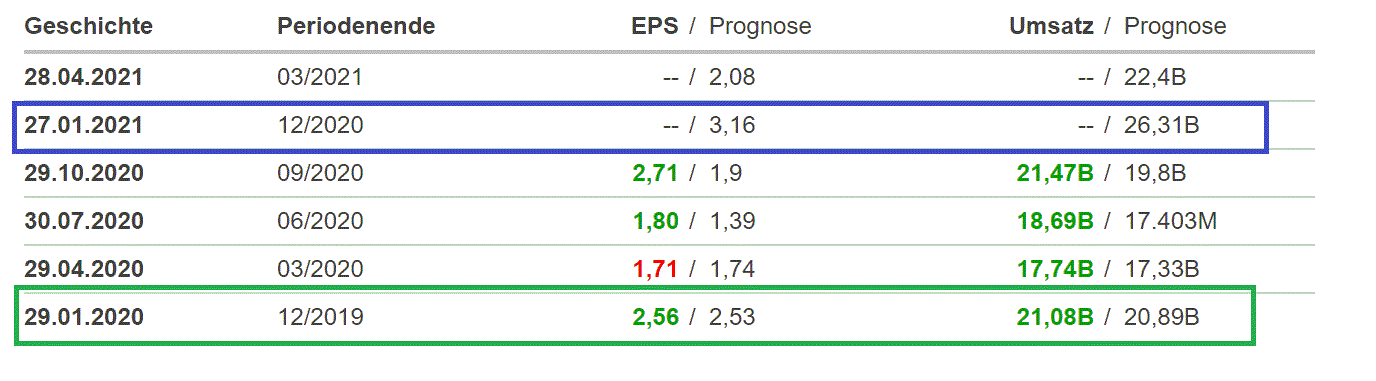This screenshot has height=381, width=1376.
Task: Select the 27.01.2021 date entry
Action: 84,125
